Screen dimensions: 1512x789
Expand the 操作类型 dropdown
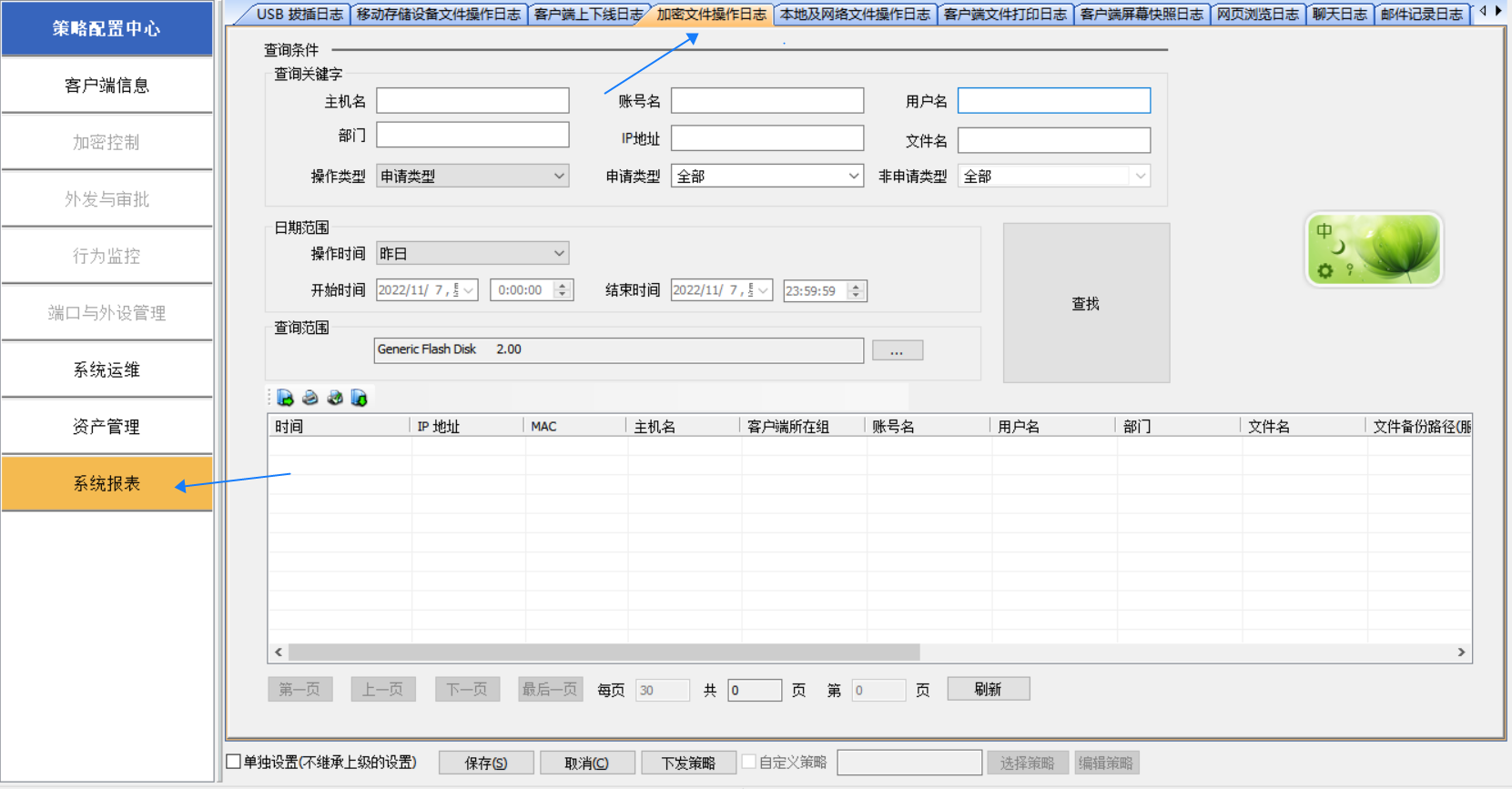(x=559, y=177)
